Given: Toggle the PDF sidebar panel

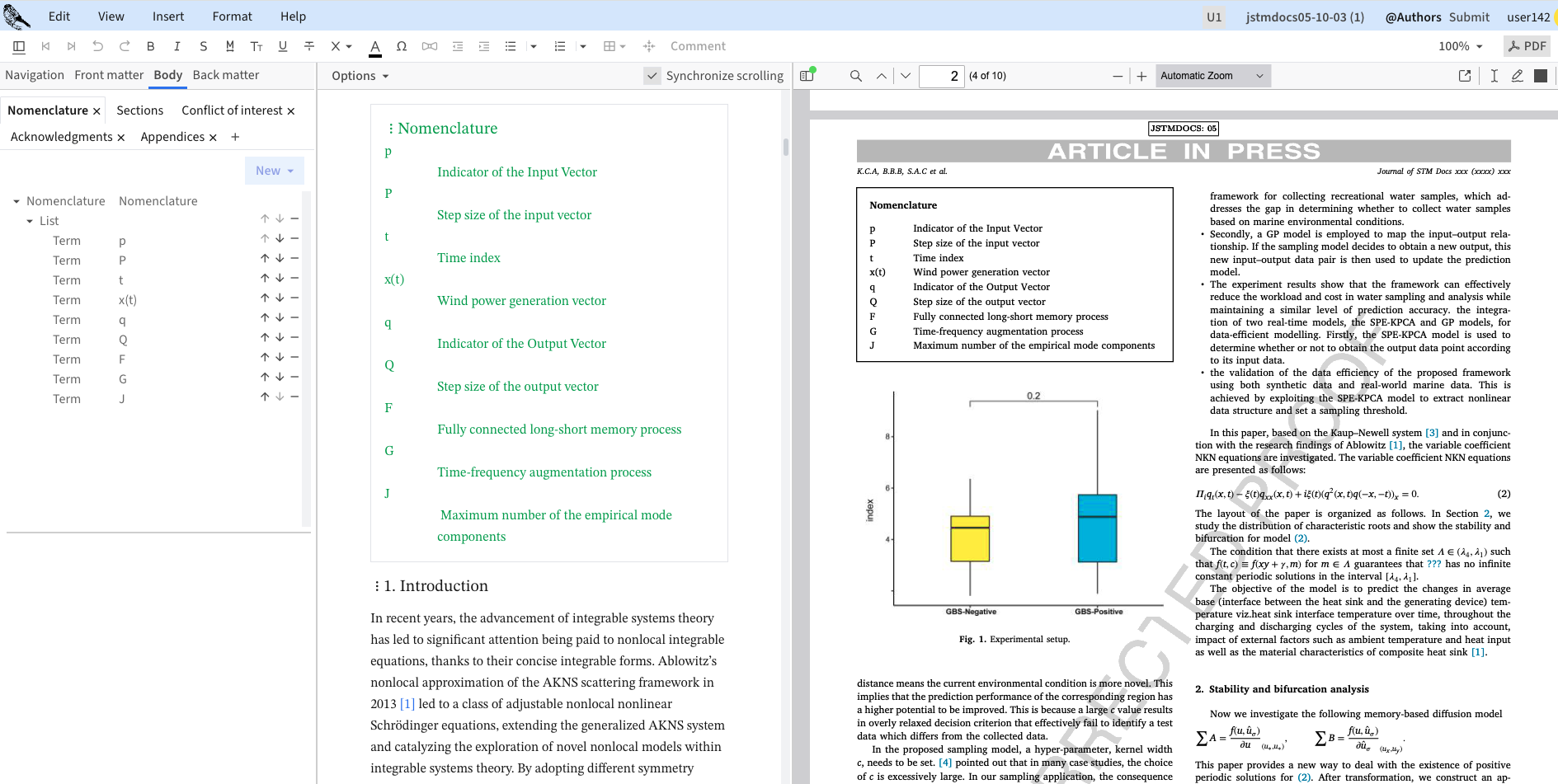Looking at the screenshot, I should point(807,76).
